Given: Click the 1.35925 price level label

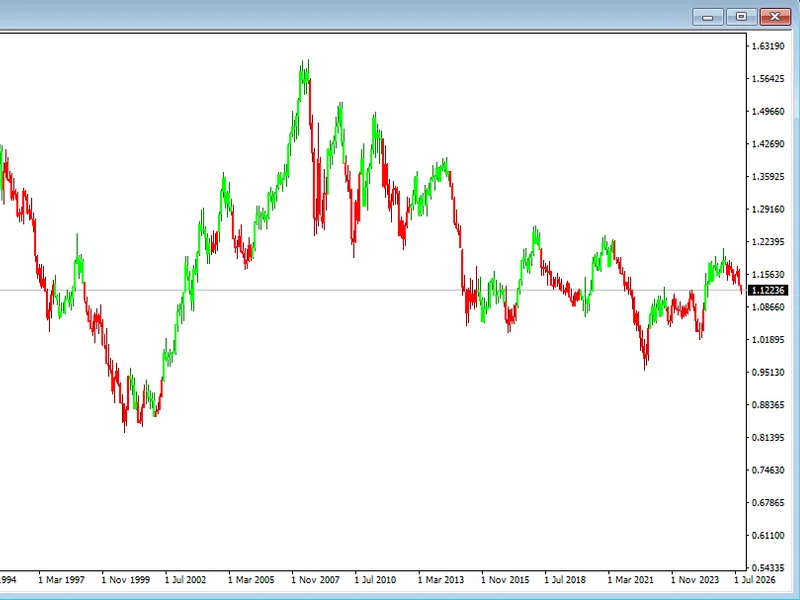Looking at the screenshot, I should [x=768, y=177].
